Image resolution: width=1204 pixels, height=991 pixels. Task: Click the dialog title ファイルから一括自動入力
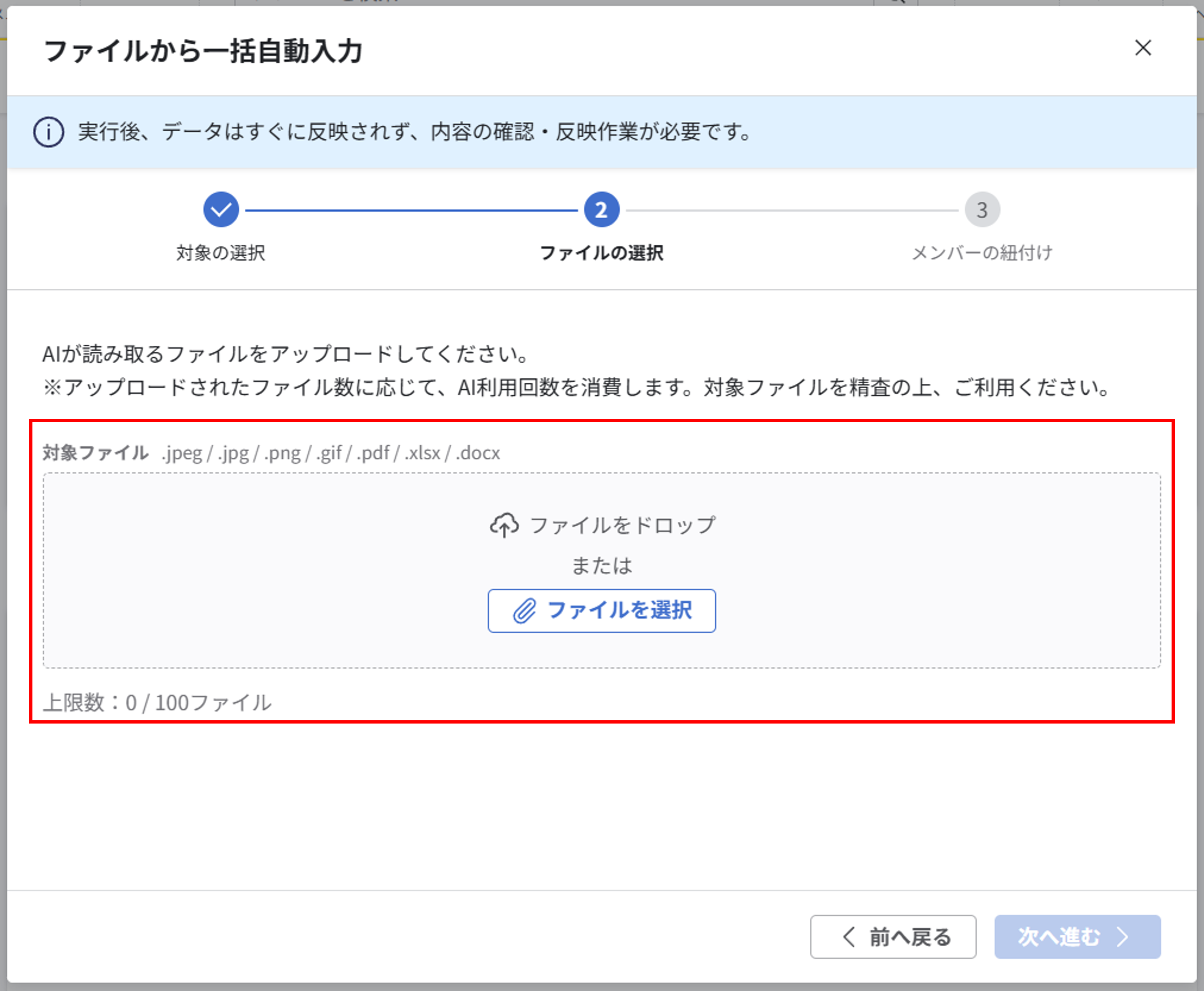[x=203, y=51]
